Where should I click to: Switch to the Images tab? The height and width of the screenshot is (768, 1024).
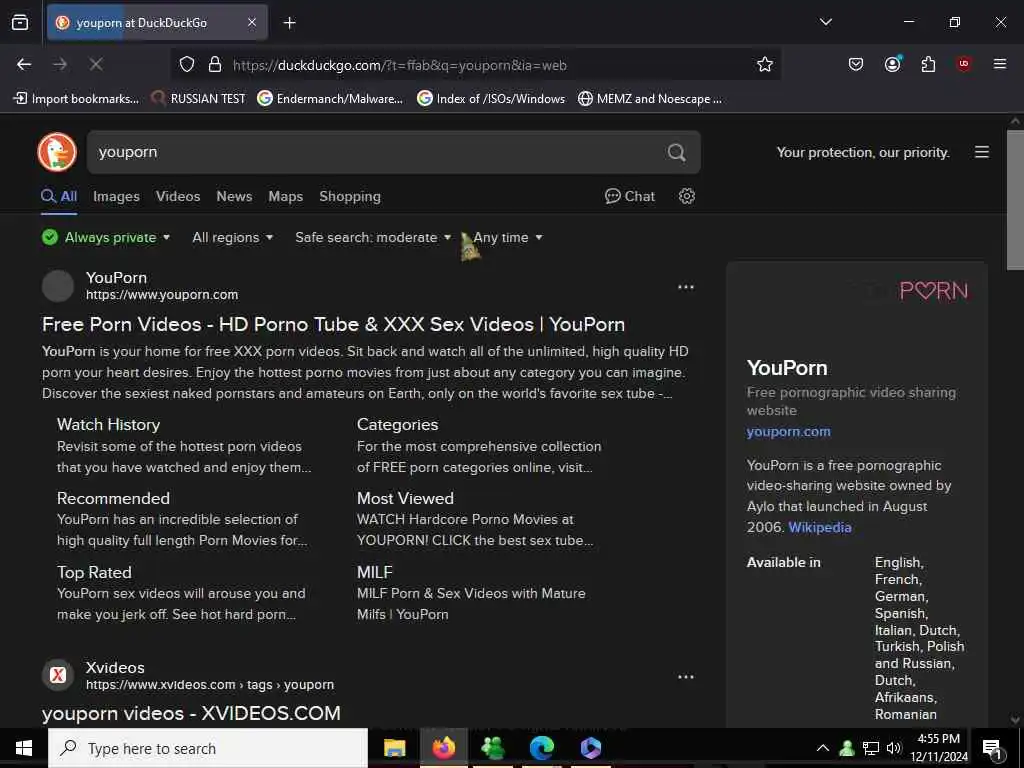(116, 197)
